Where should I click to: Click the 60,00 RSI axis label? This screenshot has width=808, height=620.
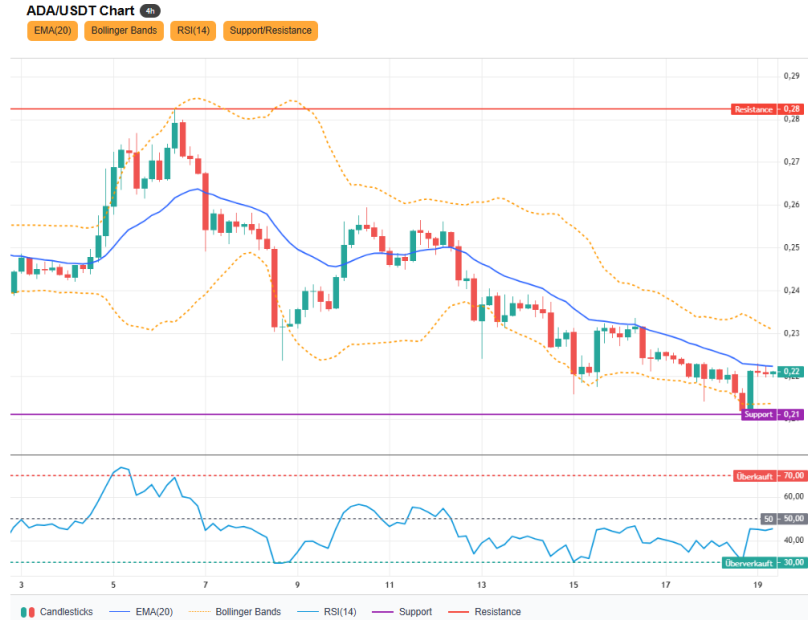794,496
